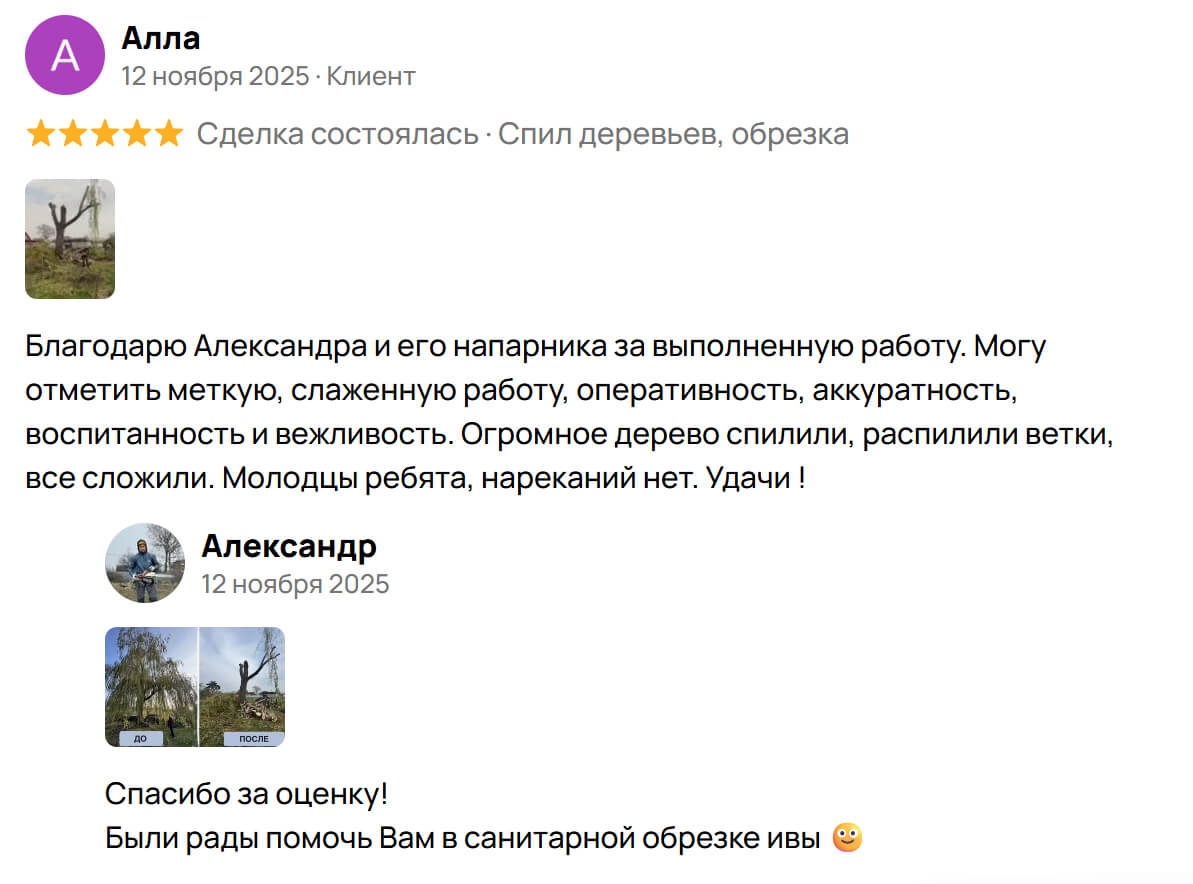Open the ДО before photo of the willow
This screenshot has height=884, width=1193.
pos(151,686)
